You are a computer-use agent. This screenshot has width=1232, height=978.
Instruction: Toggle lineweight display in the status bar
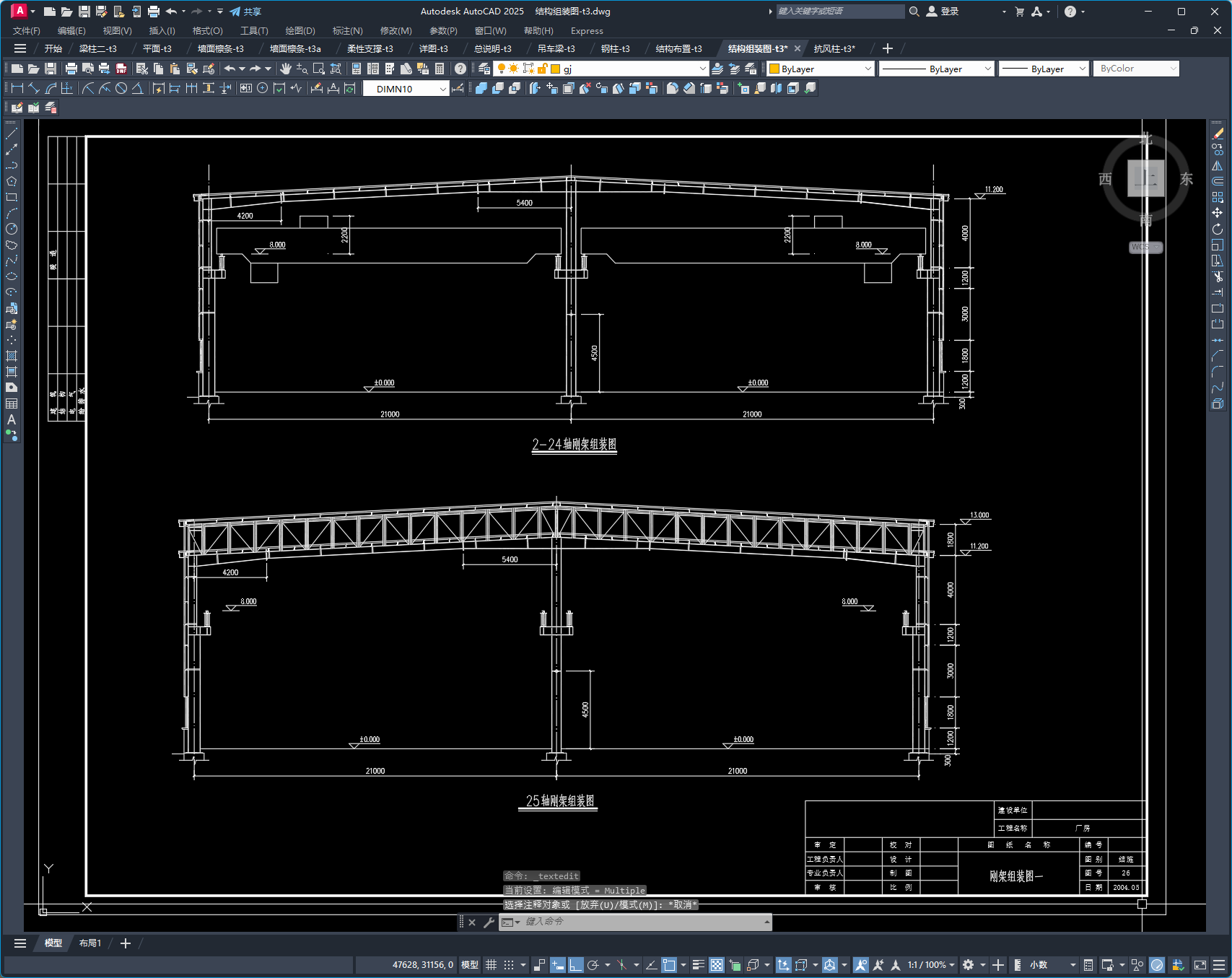tap(699, 965)
